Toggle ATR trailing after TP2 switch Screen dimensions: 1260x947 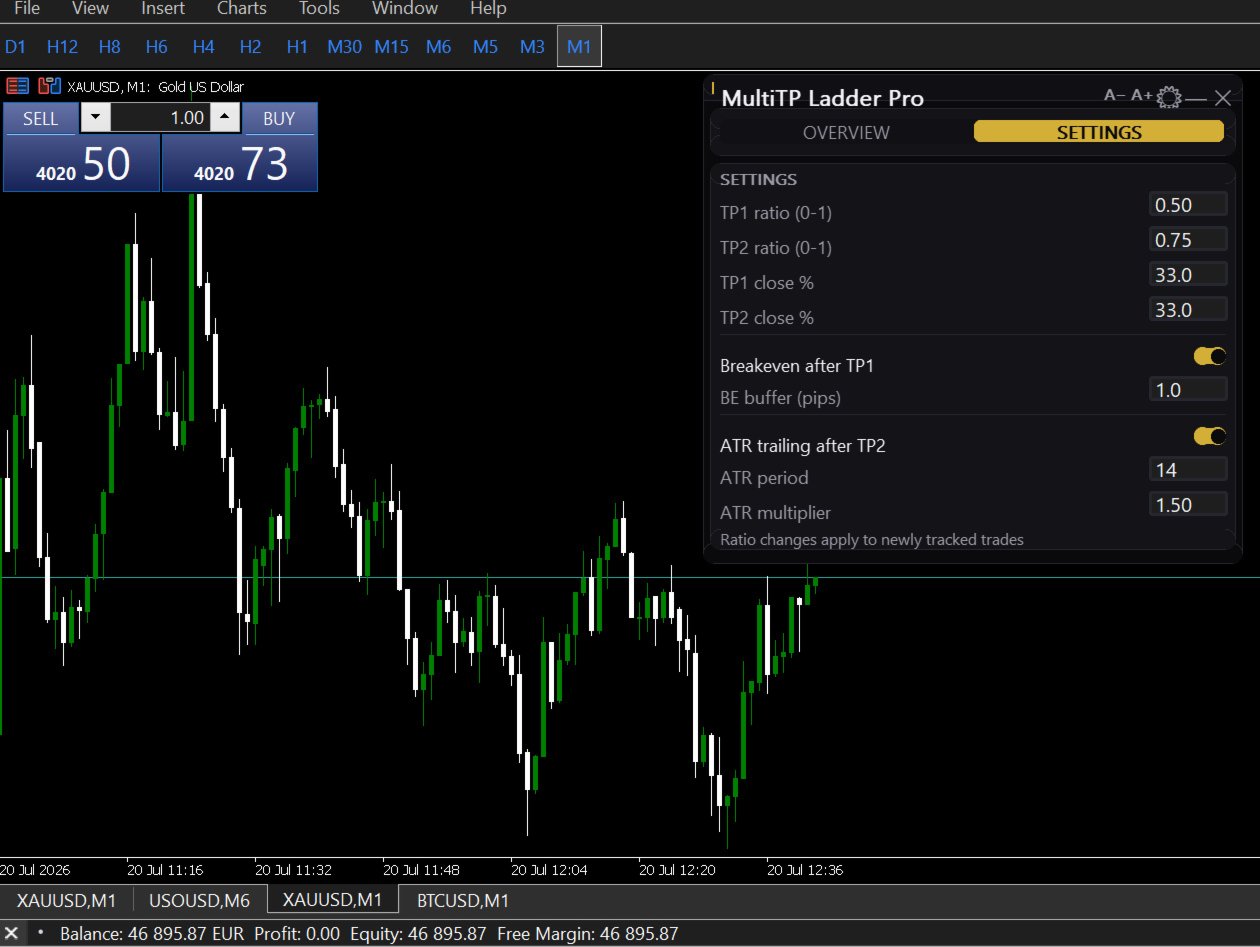click(1210, 436)
